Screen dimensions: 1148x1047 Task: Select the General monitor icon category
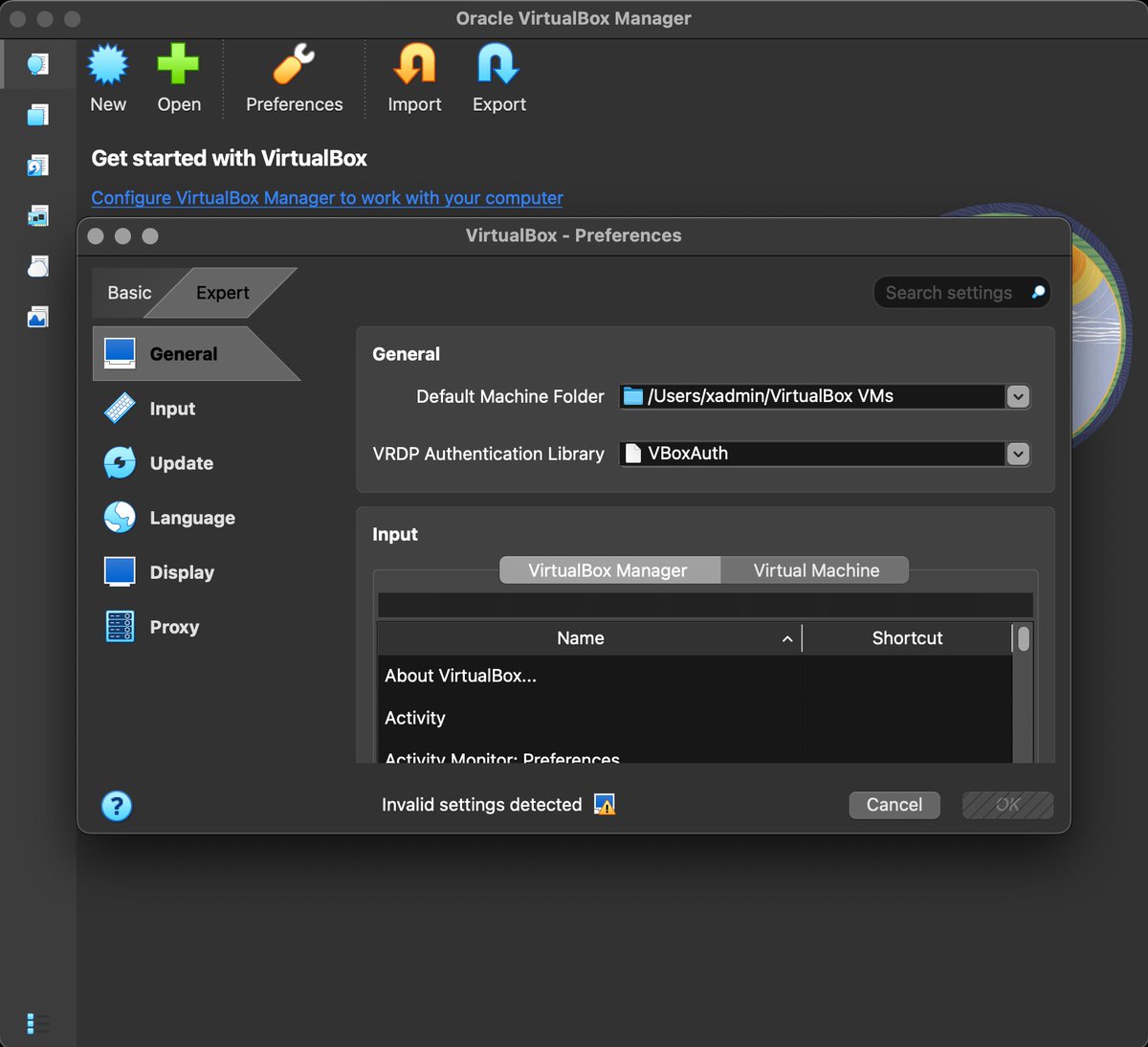(121, 353)
